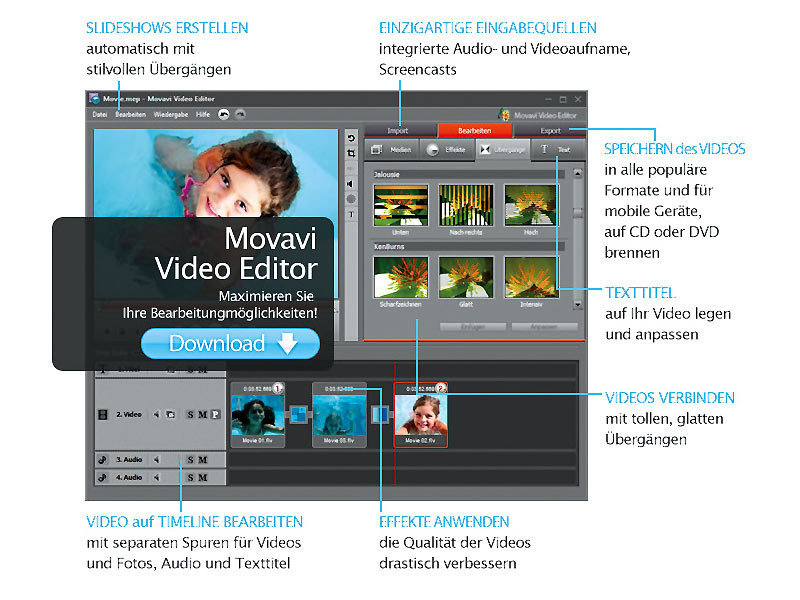
Task: Toggle the M button on 2. Video track
Action: coord(203,414)
